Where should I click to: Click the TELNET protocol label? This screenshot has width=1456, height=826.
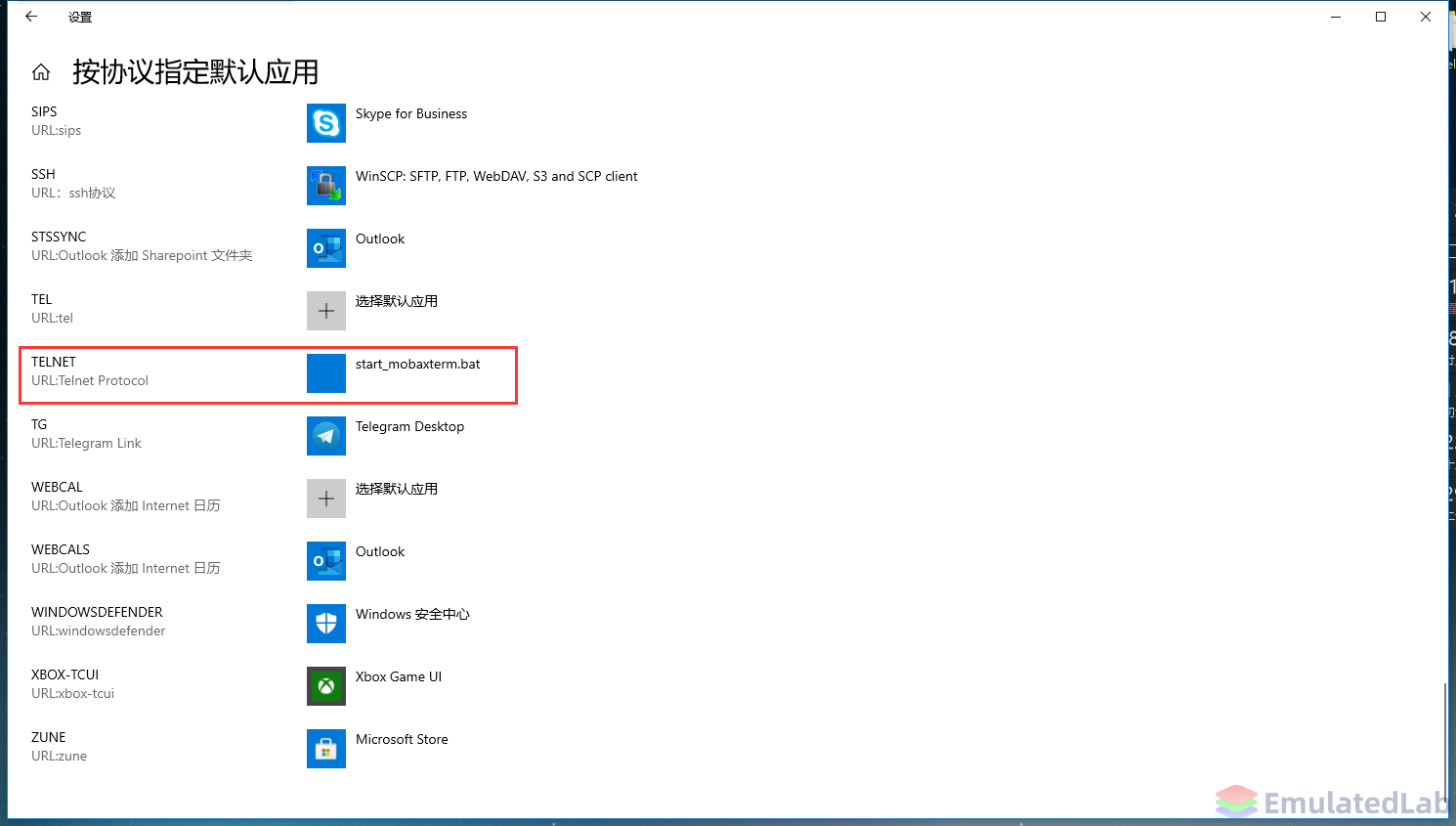pos(54,362)
